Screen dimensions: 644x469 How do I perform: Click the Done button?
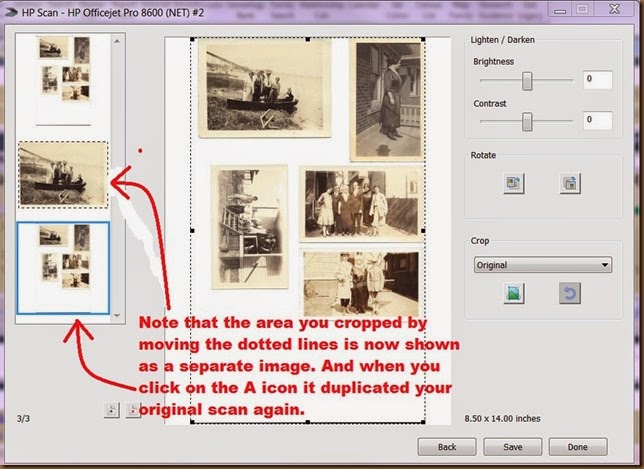578,446
